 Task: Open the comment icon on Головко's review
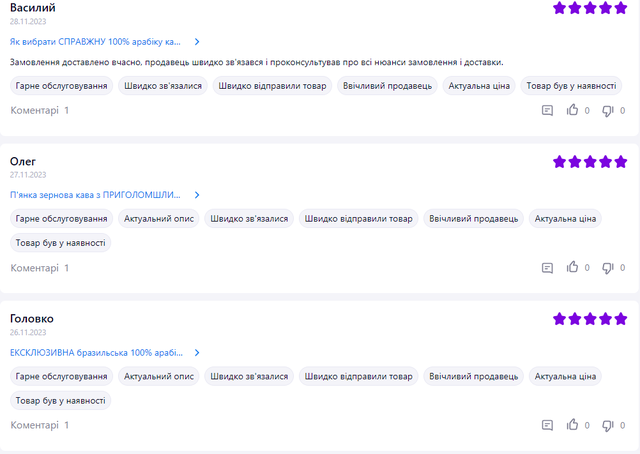click(547, 425)
